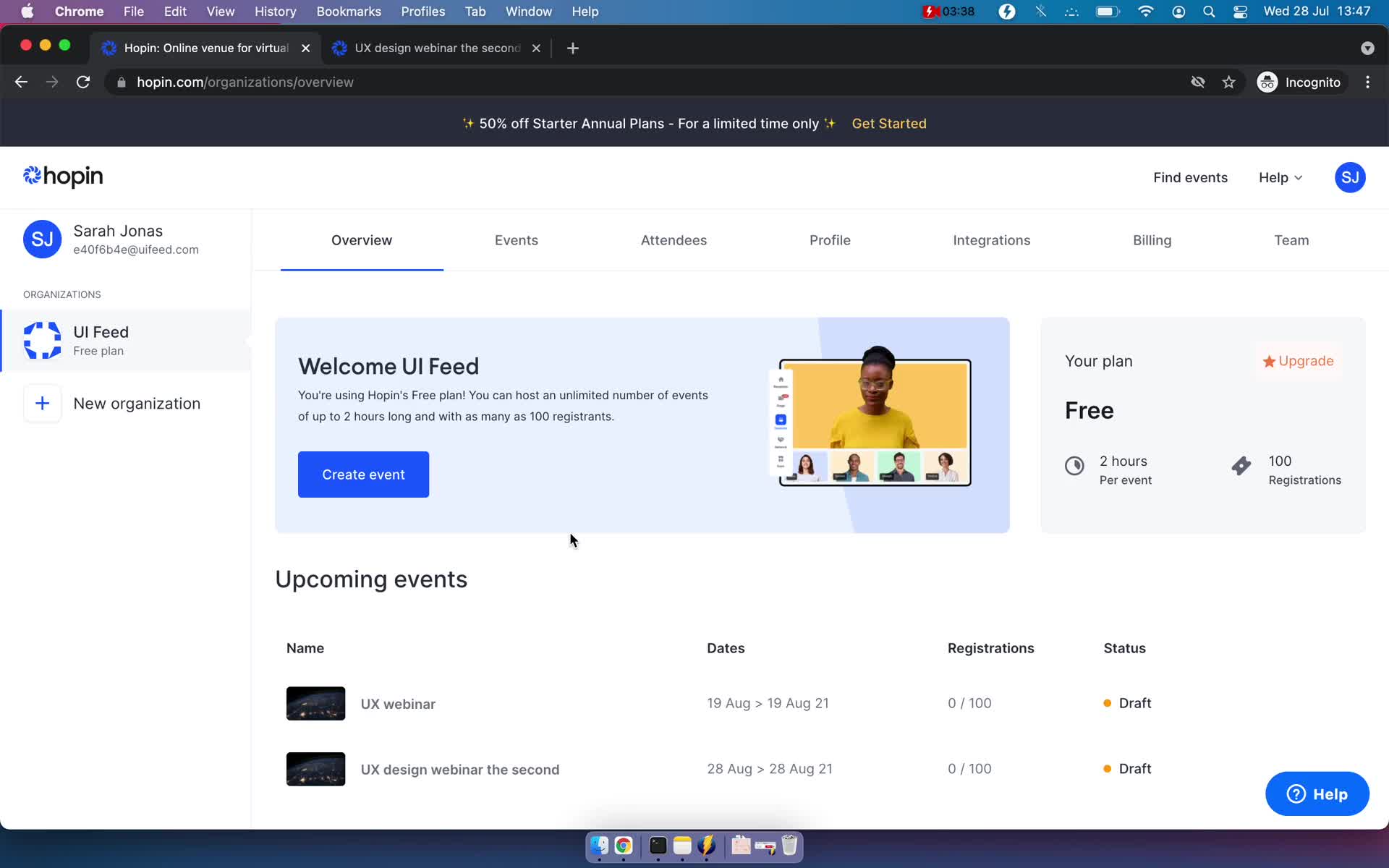This screenshot has height=868, width=1389.
Task: Open the UX webinar event thumbnail
Action: (315, 703)
